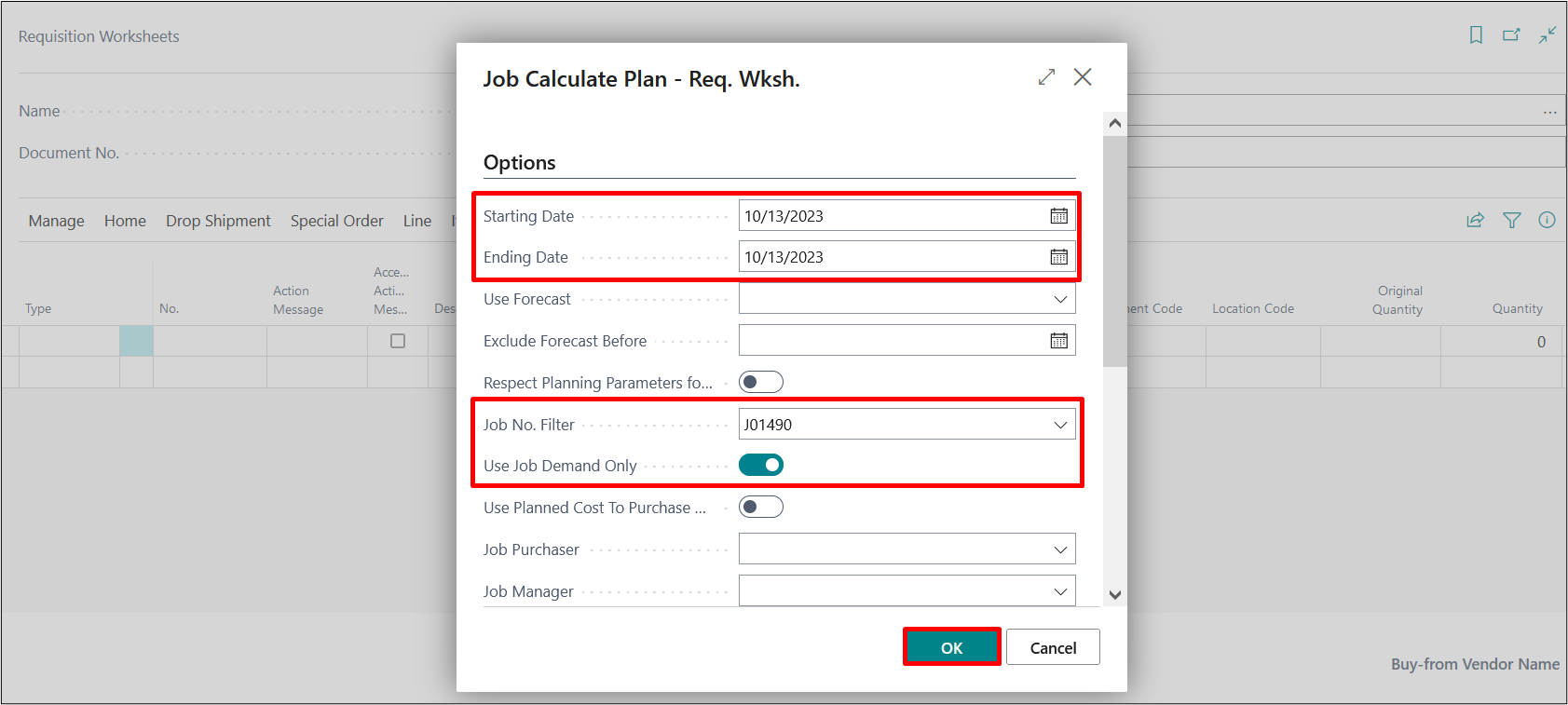
Task: Open the Drop Shipment menu
Action: click(218, 221)
